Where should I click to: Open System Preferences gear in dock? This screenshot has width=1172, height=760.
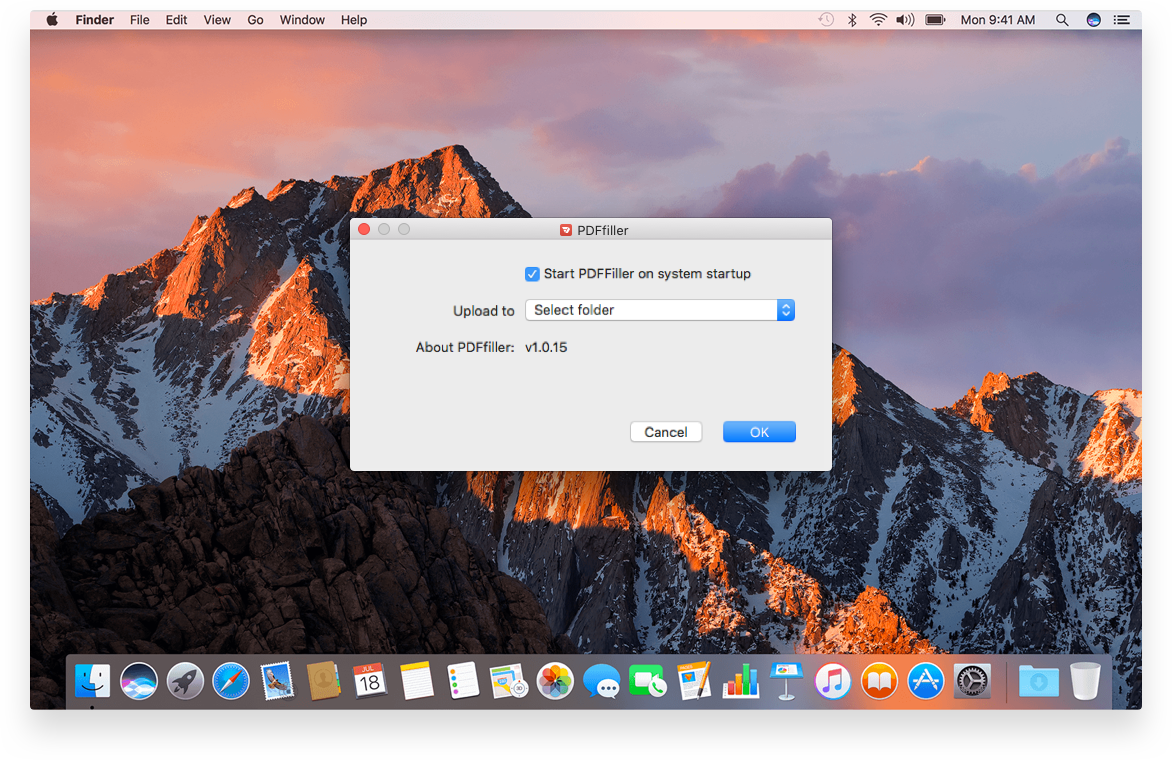972,681
